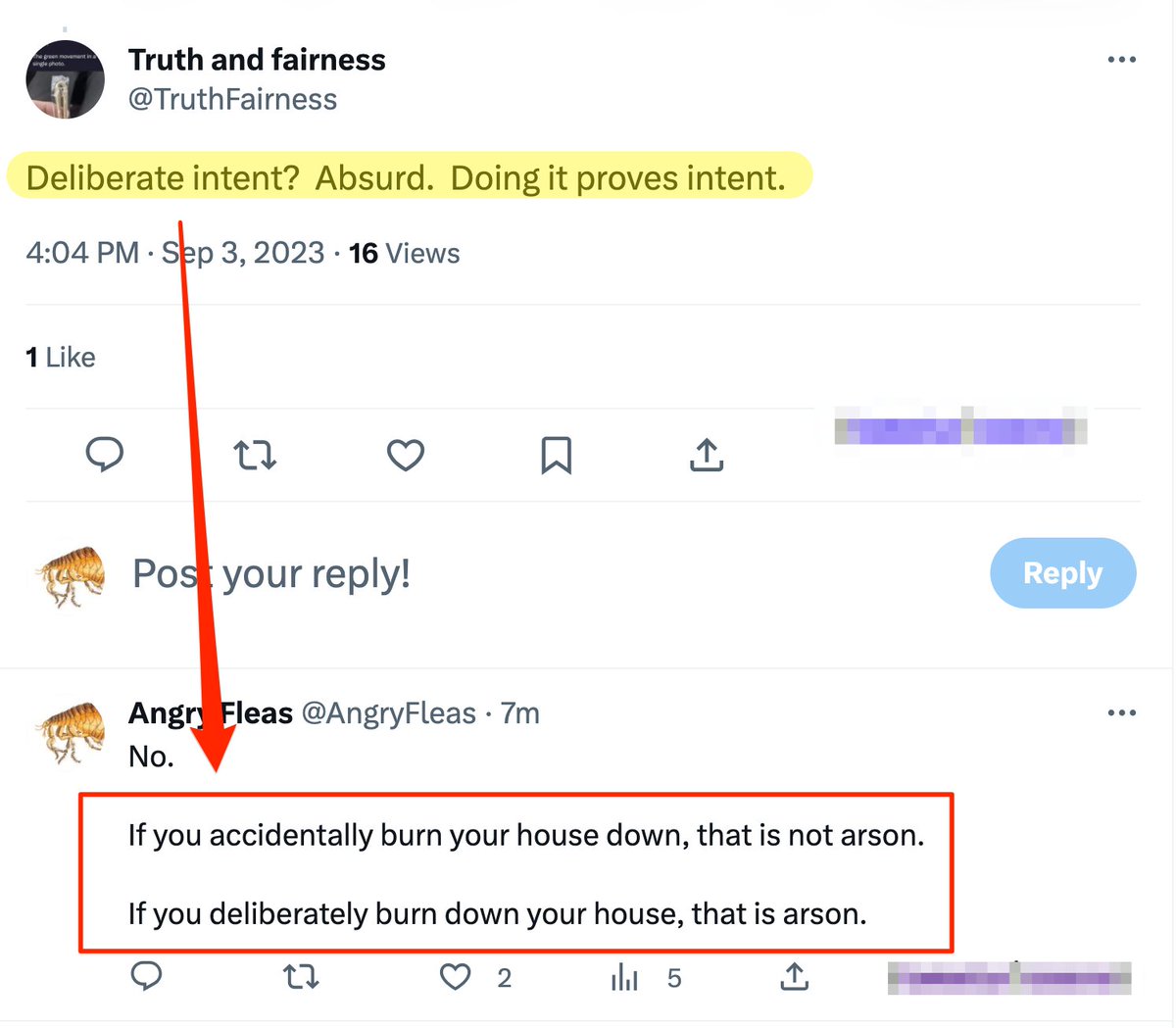Click the 16 Views count
Screen dimensions: 1176x1028
[x=404, y=253]
